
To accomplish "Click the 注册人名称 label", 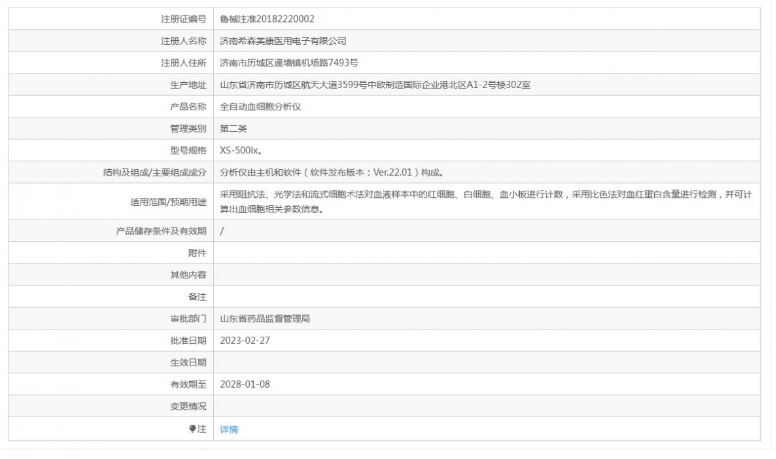I will pos(183,41).
